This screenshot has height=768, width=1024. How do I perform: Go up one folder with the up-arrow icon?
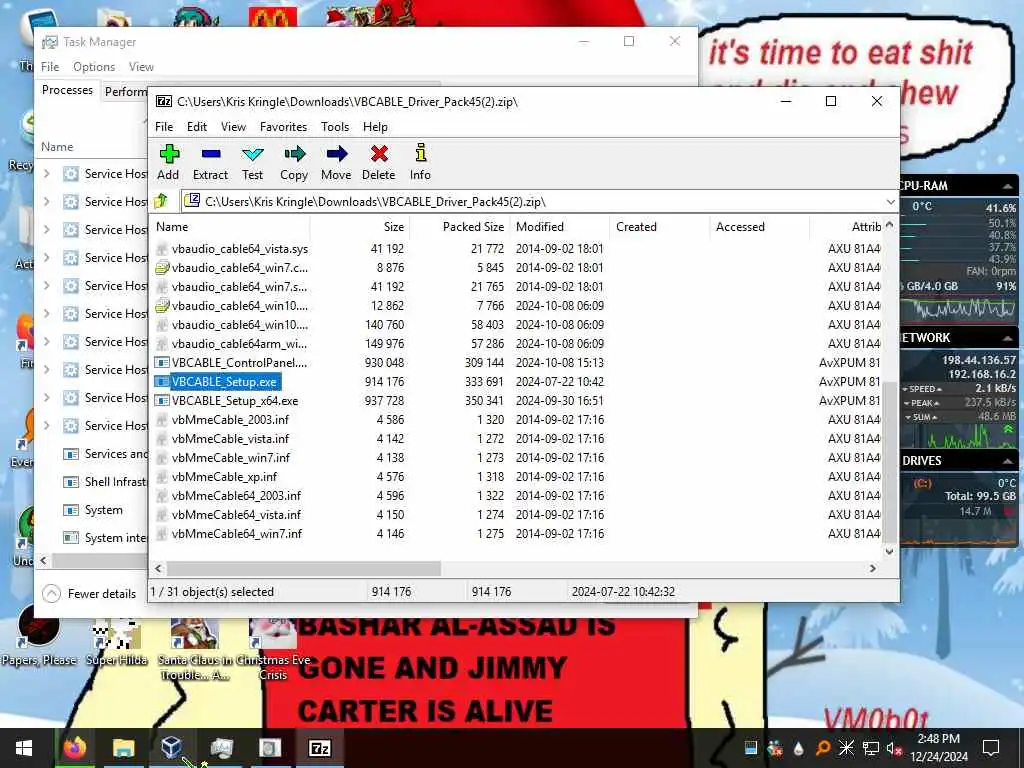[161, 201]
